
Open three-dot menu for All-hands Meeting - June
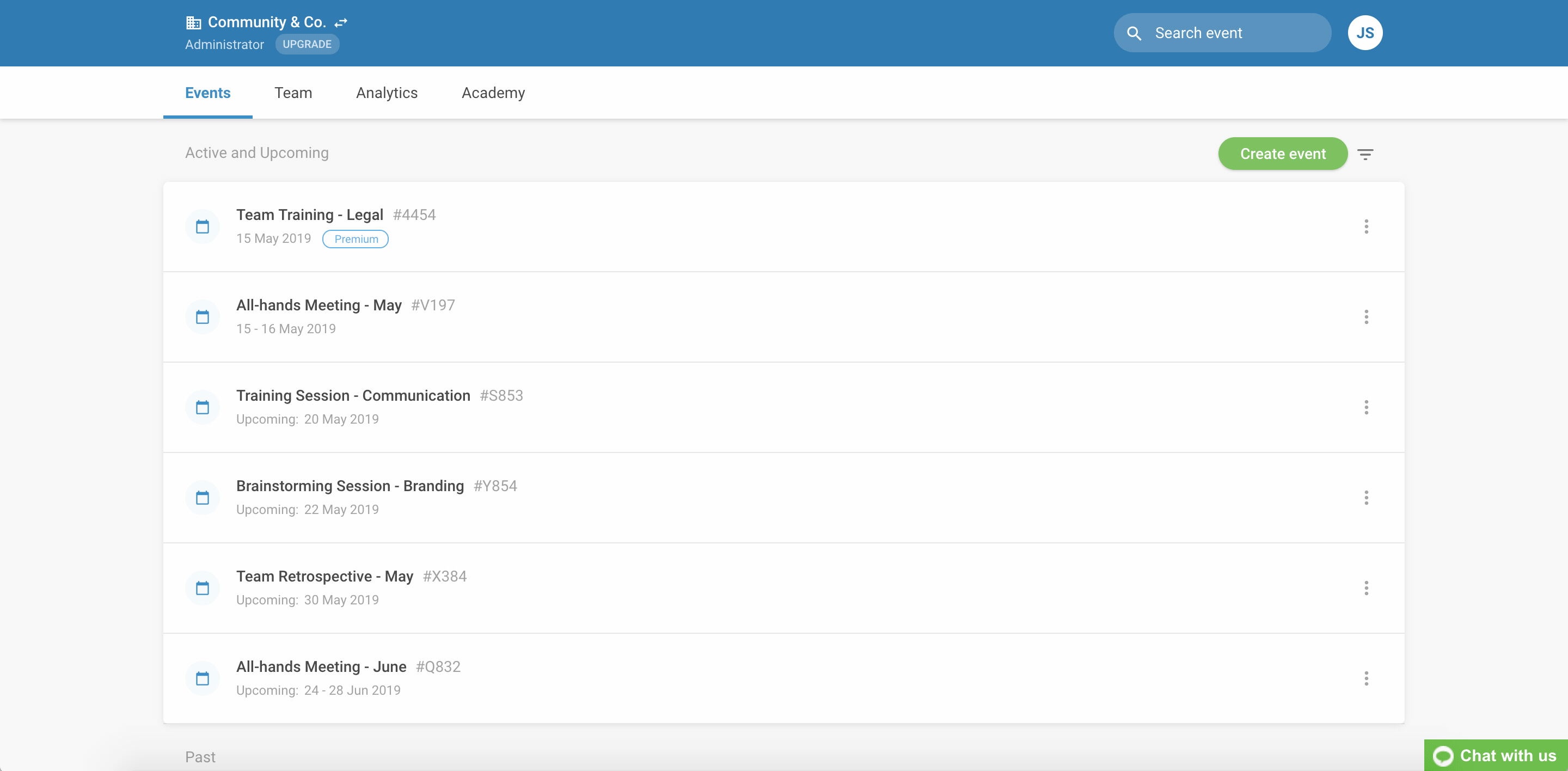(1366, 678)
